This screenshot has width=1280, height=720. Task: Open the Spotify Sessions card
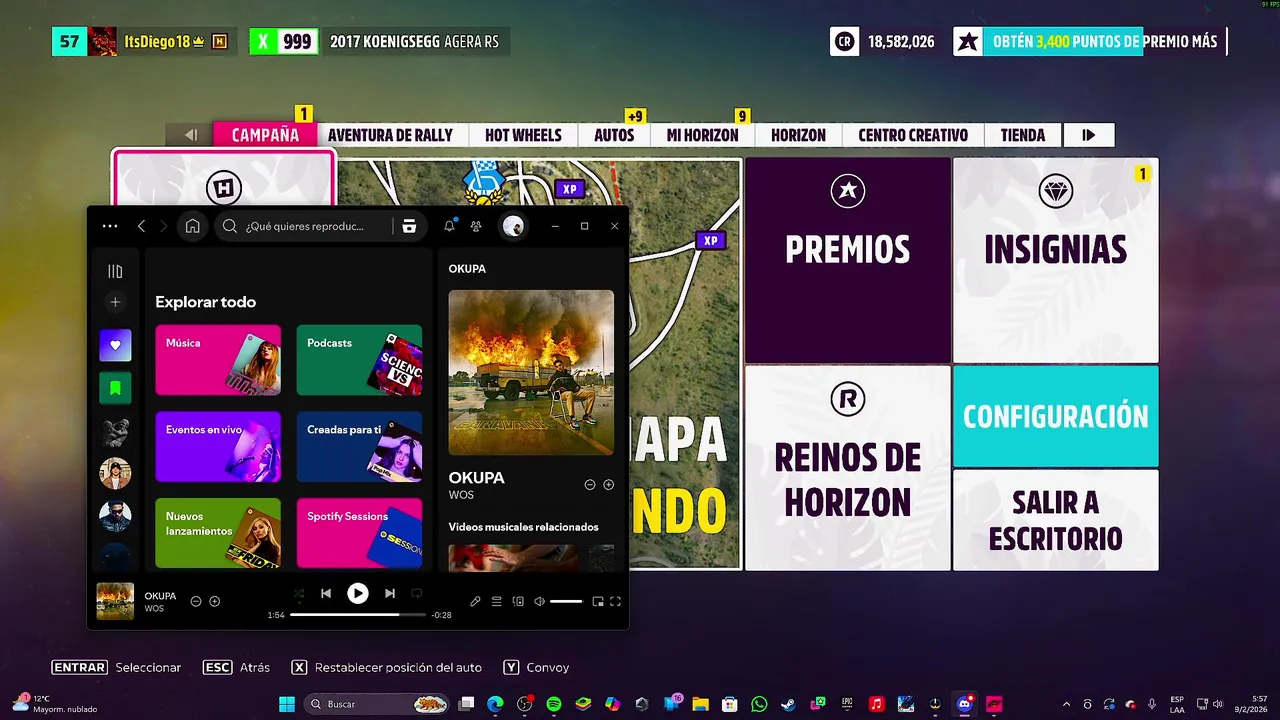pos(359,533)
